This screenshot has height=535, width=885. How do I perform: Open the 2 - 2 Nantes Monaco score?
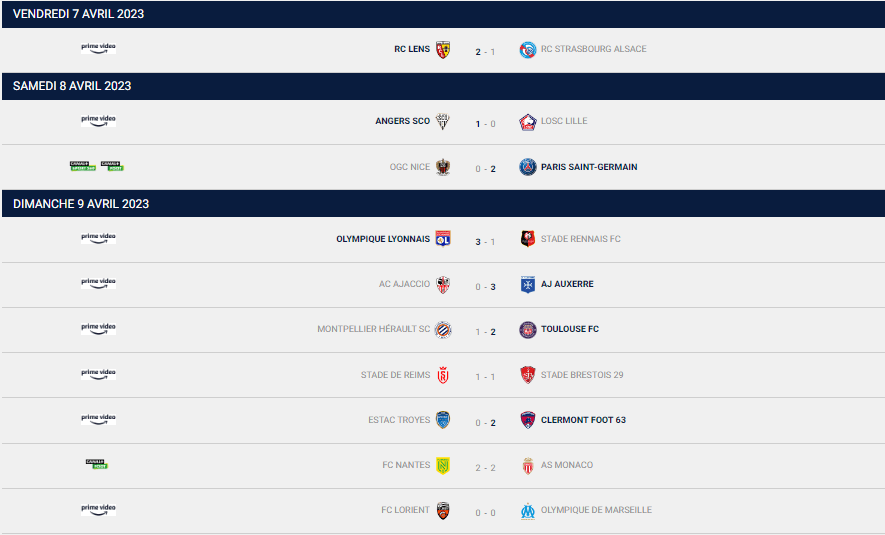(x=485, y=468)
